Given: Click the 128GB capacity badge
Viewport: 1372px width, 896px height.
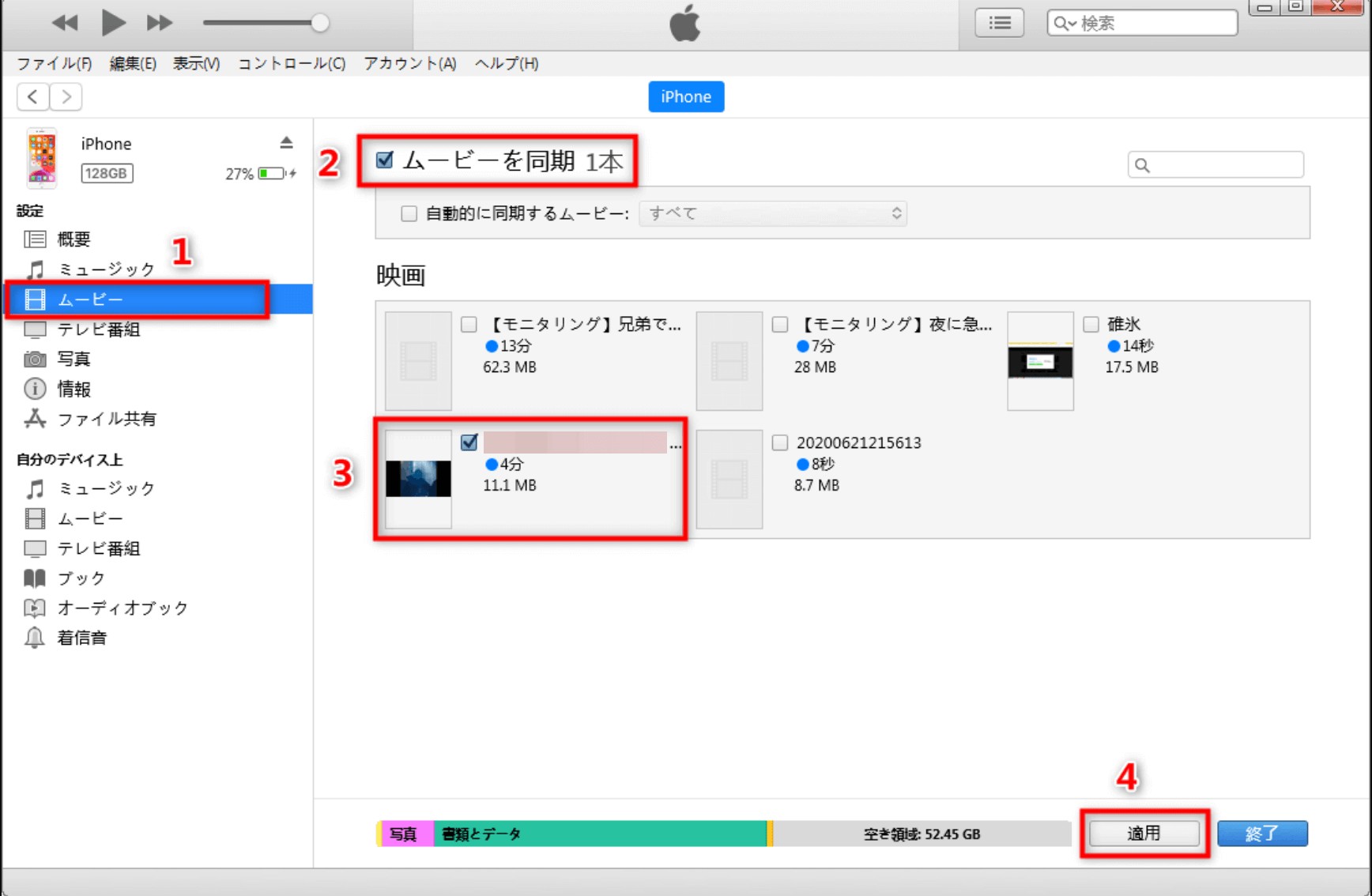Looking at the screenshot, I should tap(107, 173).
